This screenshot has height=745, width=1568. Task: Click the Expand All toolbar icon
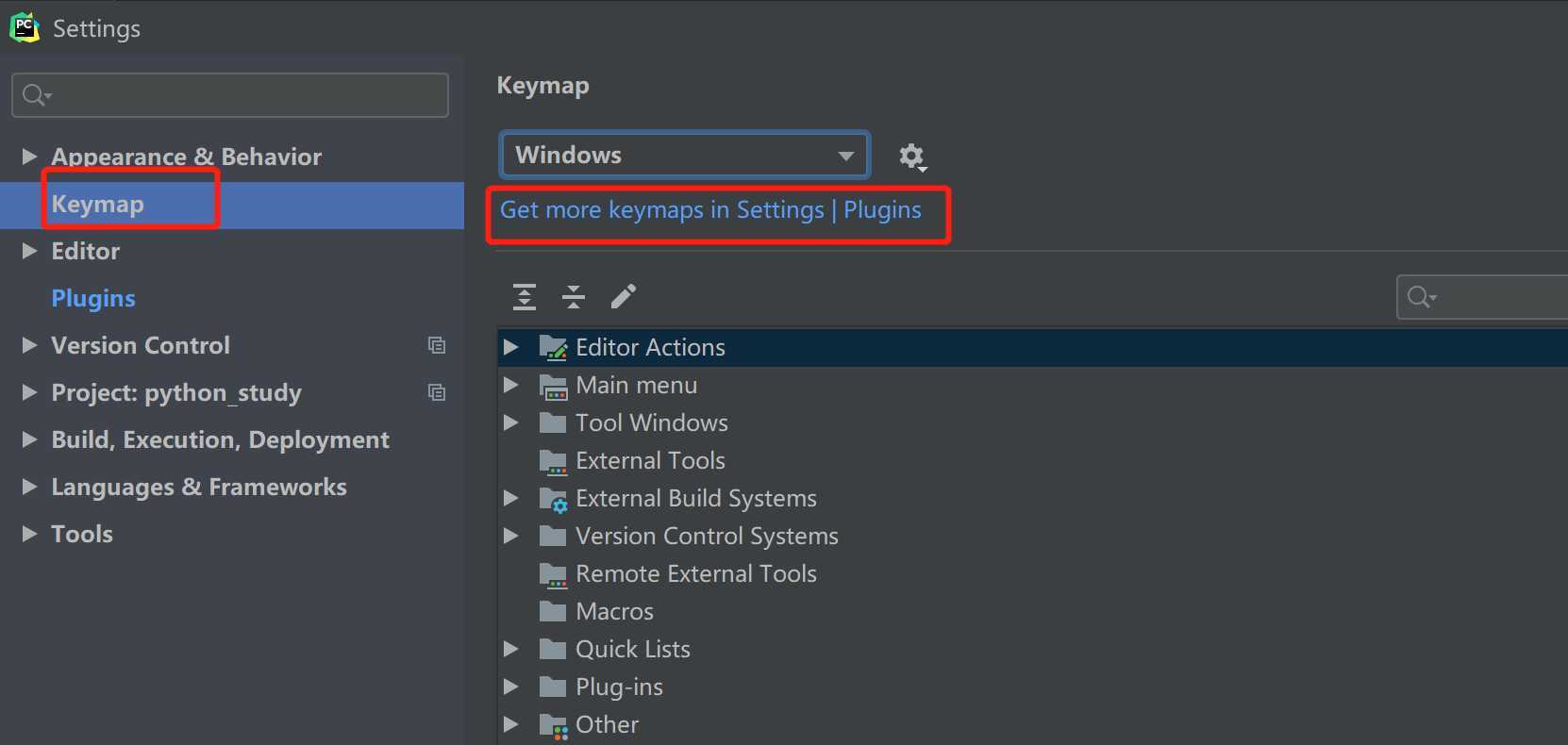[525, 297]
